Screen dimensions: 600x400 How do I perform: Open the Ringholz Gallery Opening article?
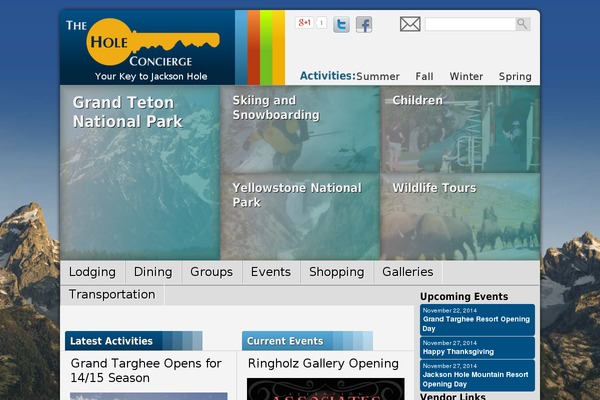[323, 363]
